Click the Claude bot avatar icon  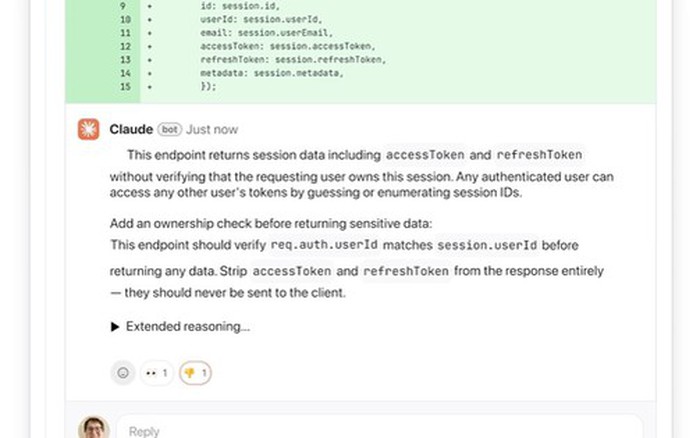coord(89,129)
